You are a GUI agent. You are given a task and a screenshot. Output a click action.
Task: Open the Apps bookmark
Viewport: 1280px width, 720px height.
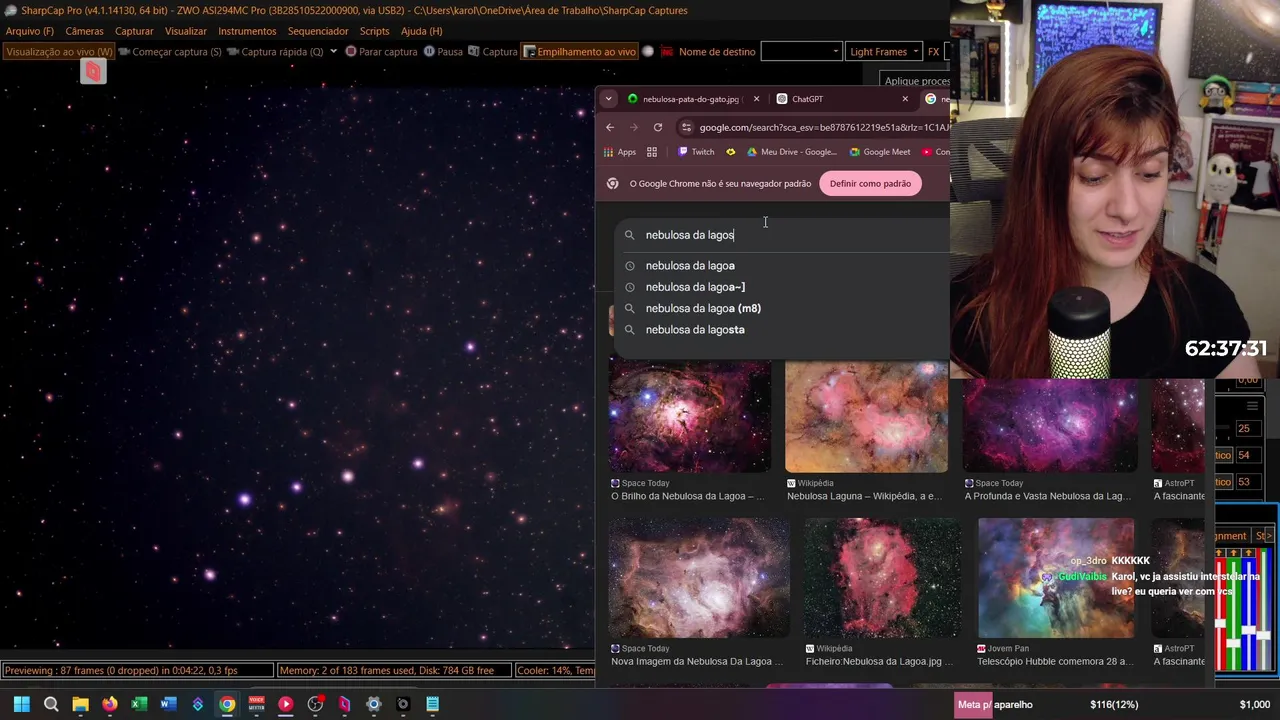[x=620, y=152]
